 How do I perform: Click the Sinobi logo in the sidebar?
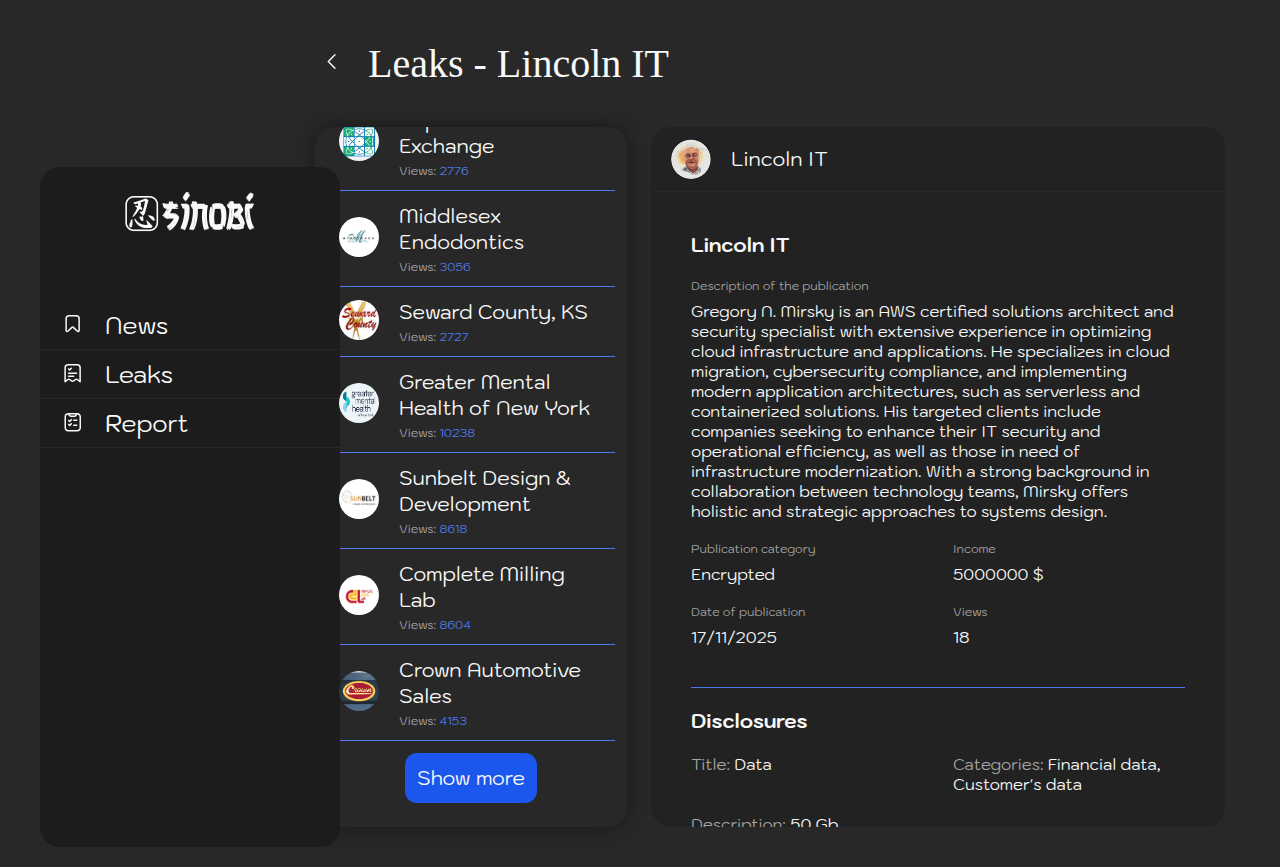[x=190, y=213]
